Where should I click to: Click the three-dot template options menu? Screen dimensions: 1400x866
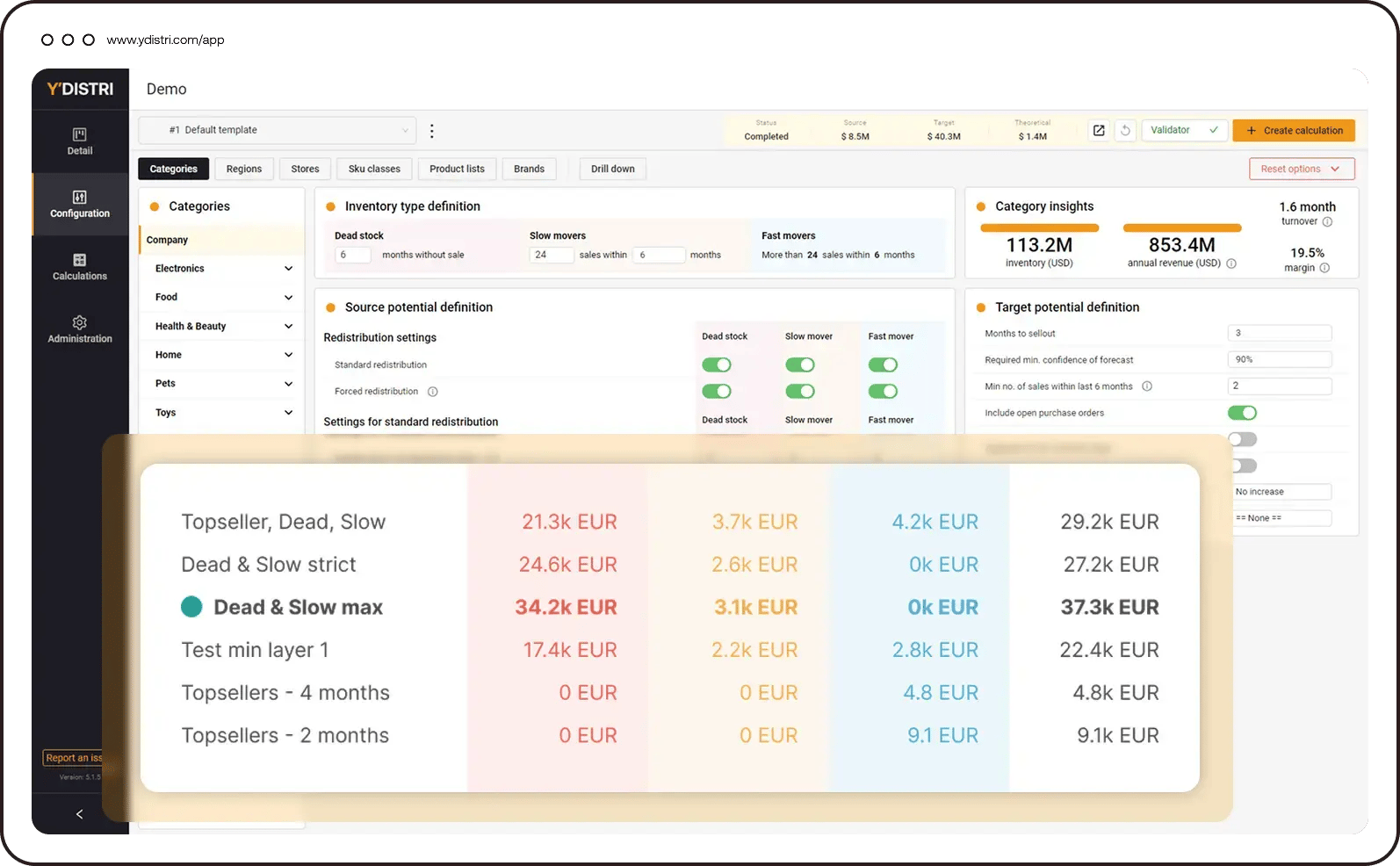pos(431,131)
